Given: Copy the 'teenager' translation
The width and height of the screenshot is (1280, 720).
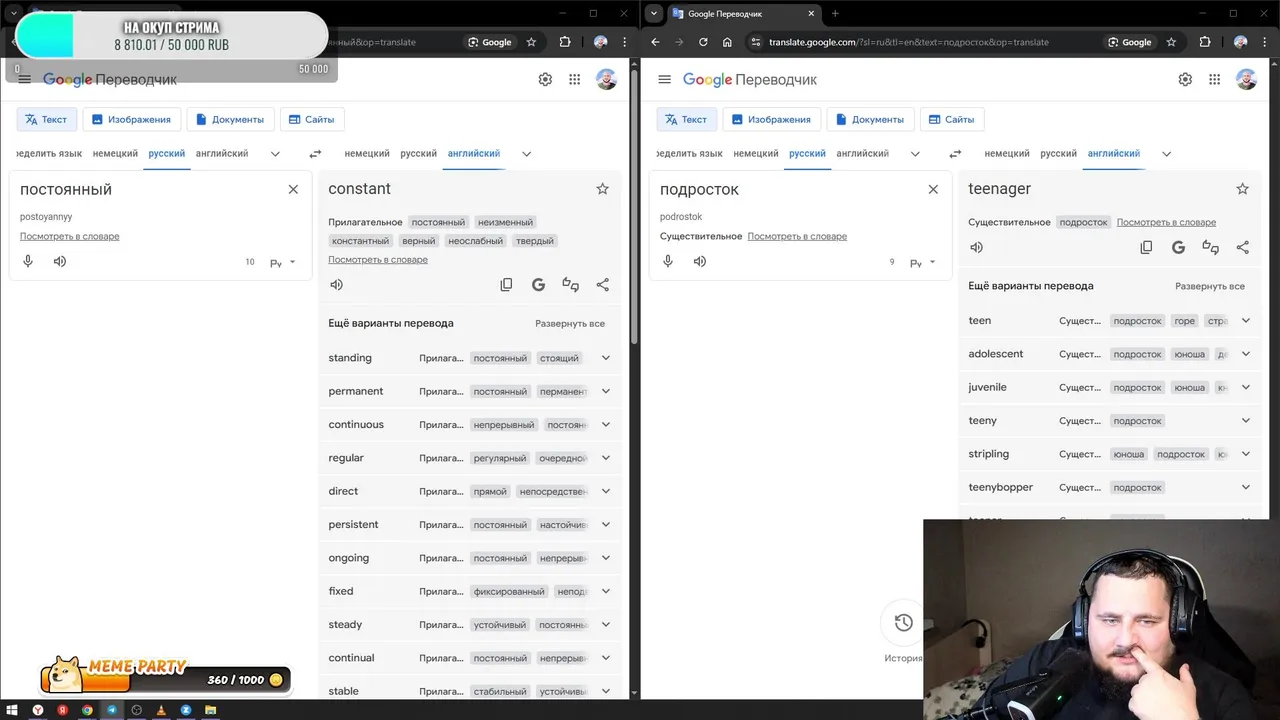Looking at the screenshot, I should pos(1146,247).
